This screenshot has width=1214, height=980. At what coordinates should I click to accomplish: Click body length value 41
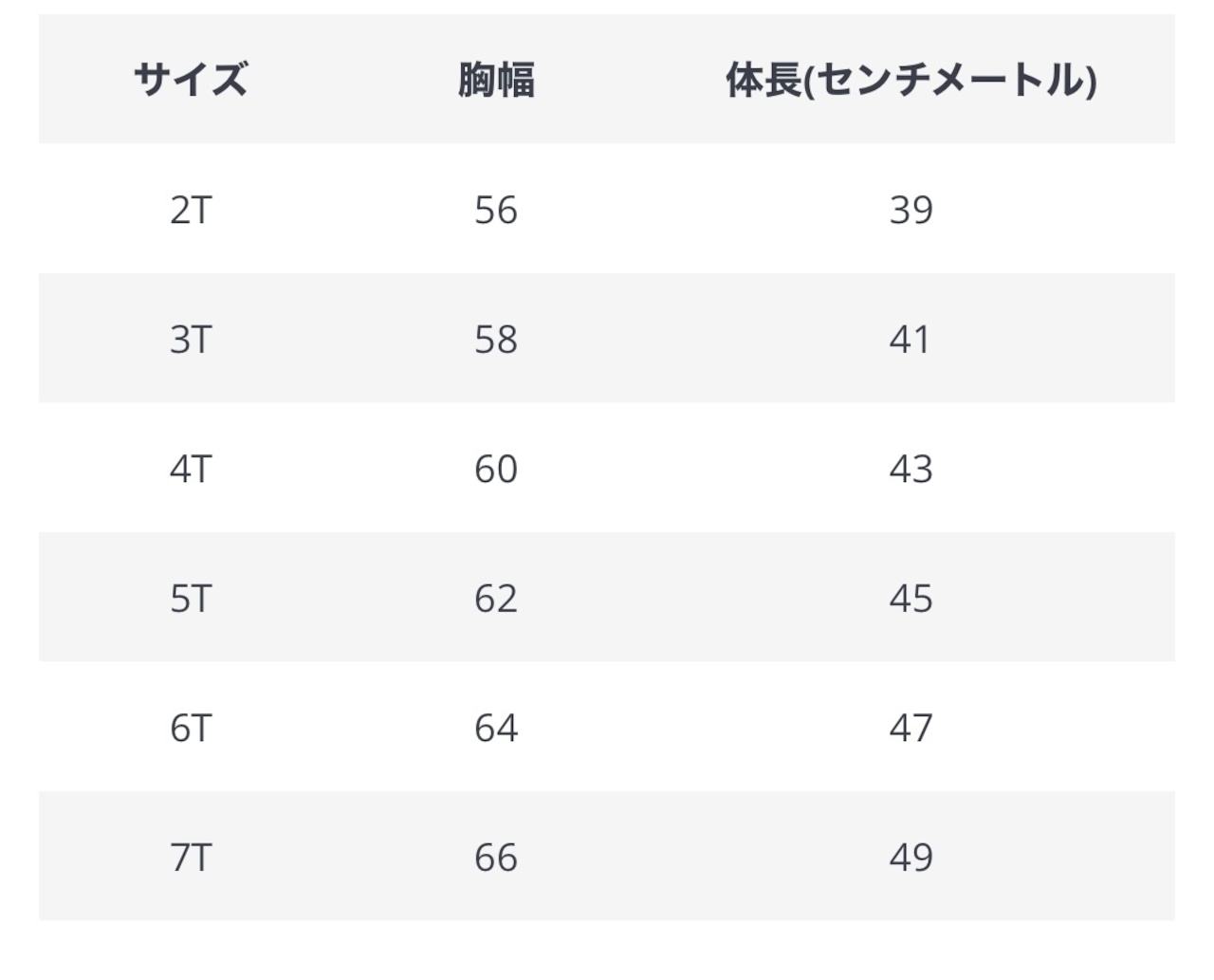coord(910,340)
